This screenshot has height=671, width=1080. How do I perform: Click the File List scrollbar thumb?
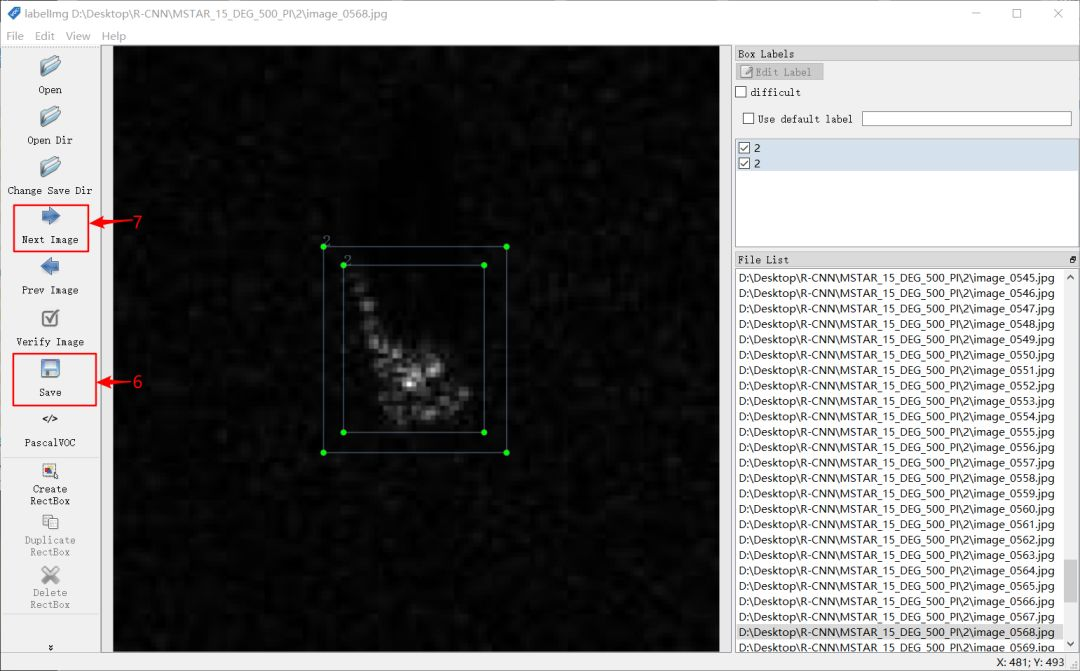[1070, 581]
